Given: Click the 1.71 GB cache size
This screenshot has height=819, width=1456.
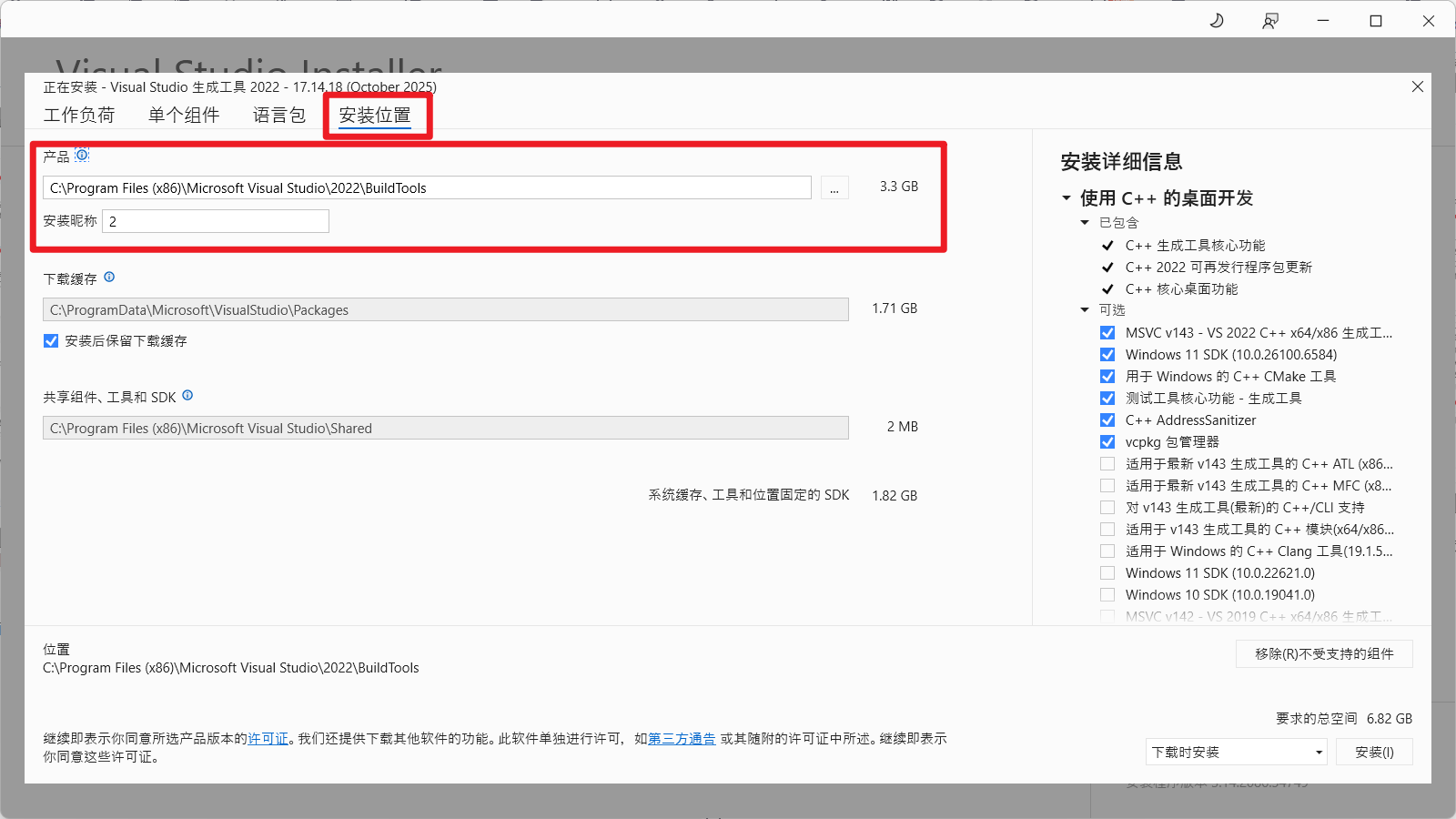Looking at the screenshot, I should [895, 308].
